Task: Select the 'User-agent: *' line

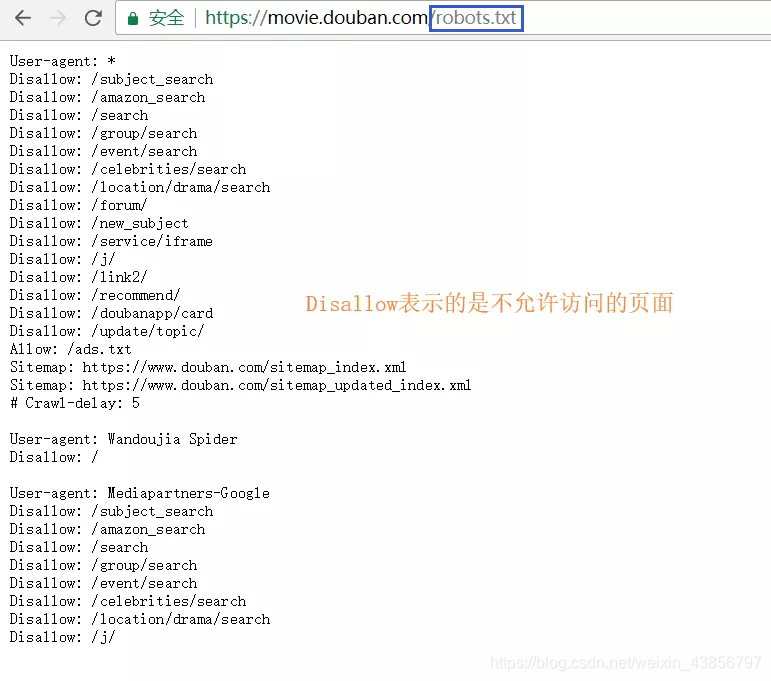Action: pyautogui.click(x=62, y=61)
